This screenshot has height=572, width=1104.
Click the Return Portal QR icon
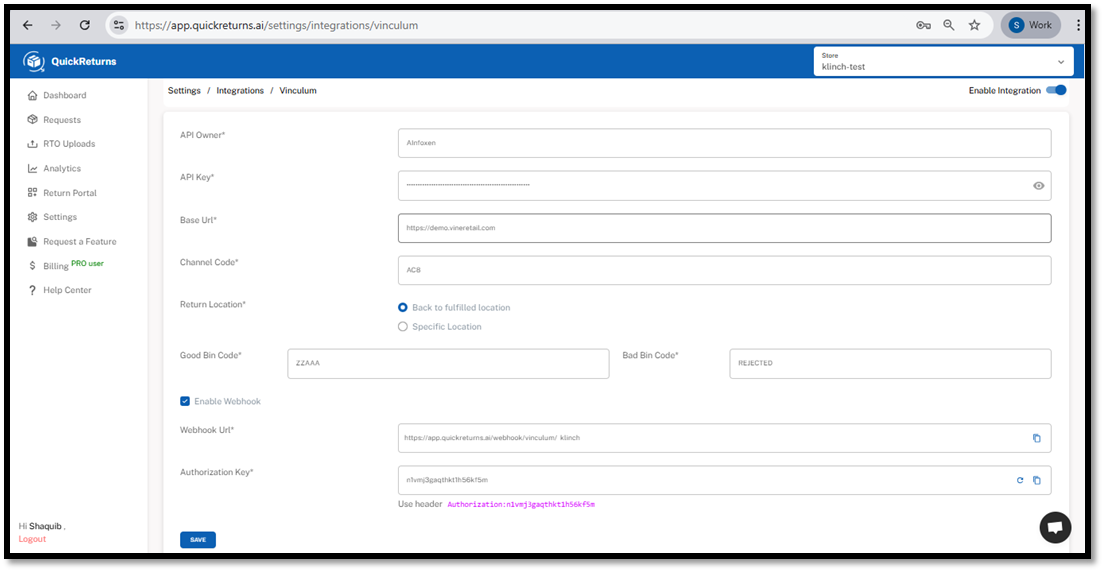pyautogui.click(x=32, y=193)
